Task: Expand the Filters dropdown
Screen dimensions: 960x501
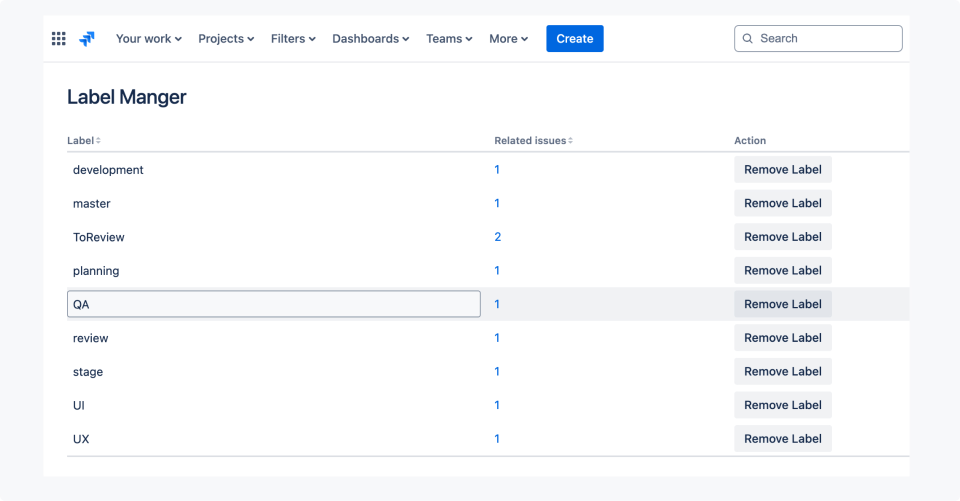Action: tap(293, 39)
